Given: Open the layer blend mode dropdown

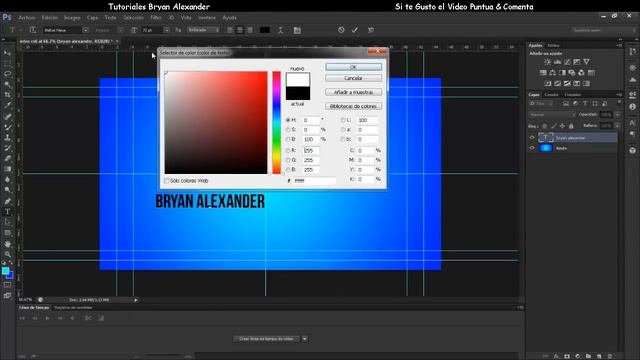Looking at the screenshot, I should [552, 115].
